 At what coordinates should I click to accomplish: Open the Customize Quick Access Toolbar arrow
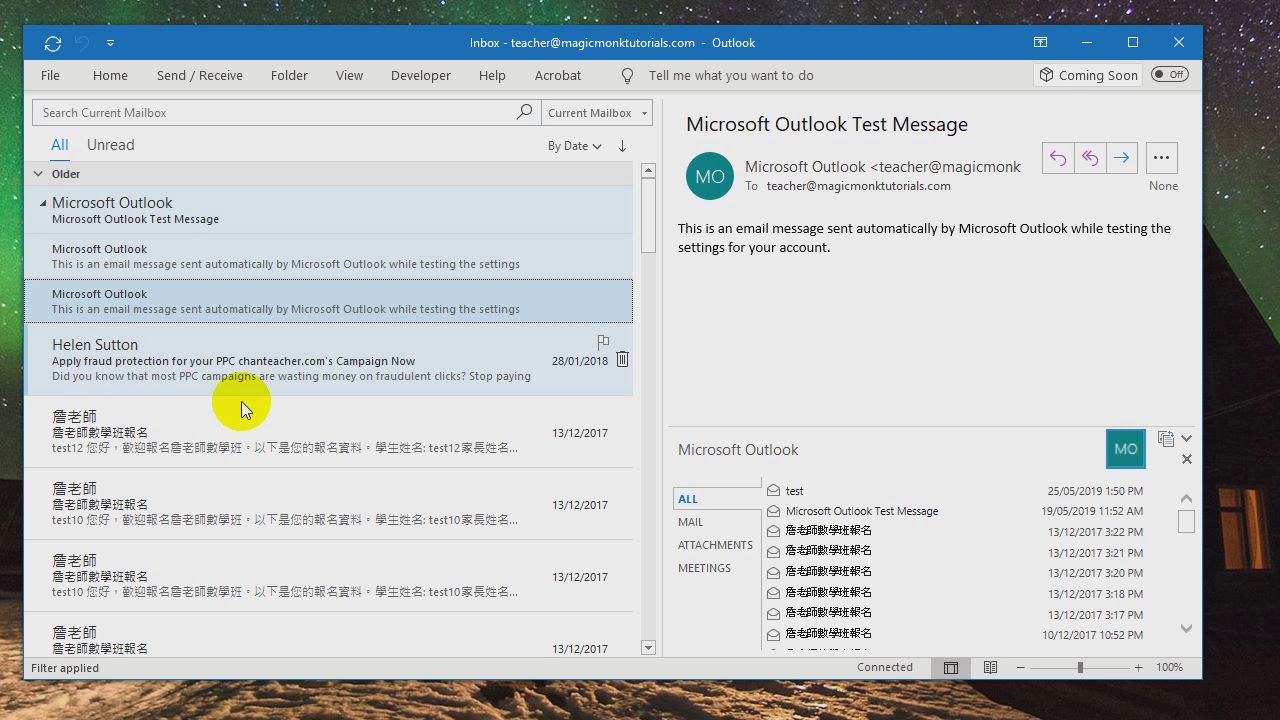tap(110, 43)
